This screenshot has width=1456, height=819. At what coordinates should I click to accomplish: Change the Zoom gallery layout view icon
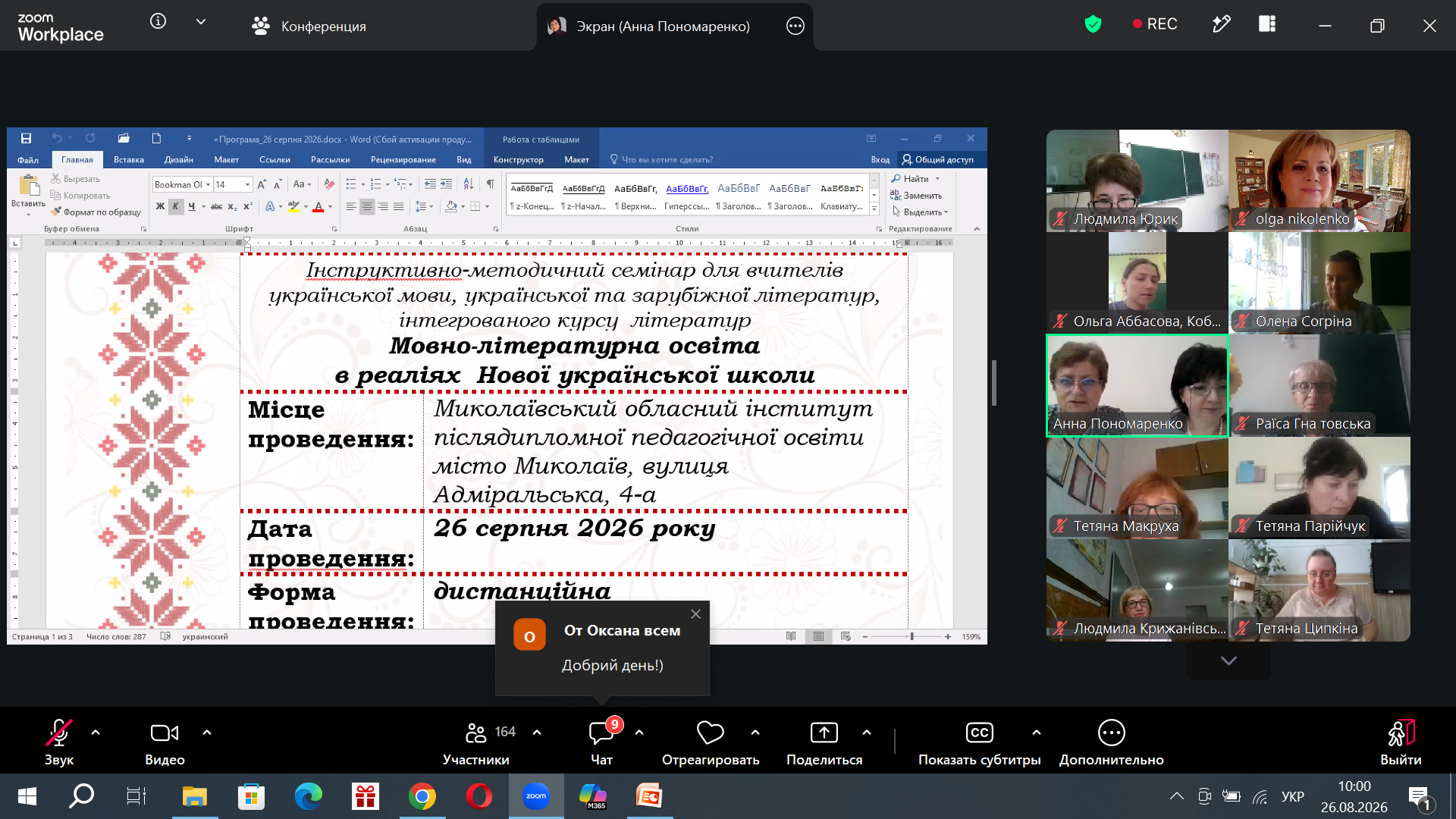[1267, 25]
